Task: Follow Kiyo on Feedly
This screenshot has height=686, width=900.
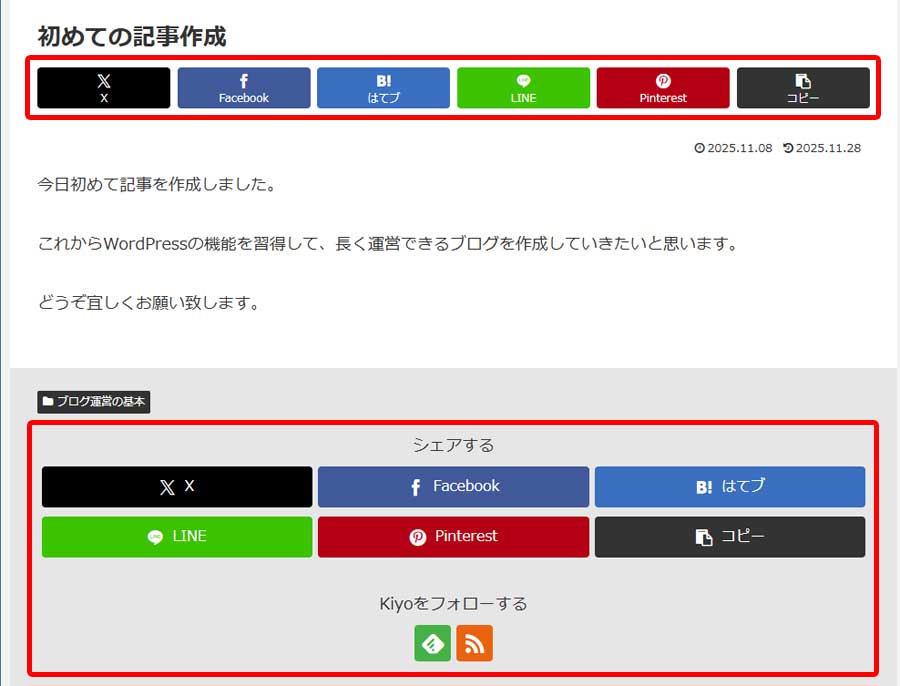Action: (433, 643)
